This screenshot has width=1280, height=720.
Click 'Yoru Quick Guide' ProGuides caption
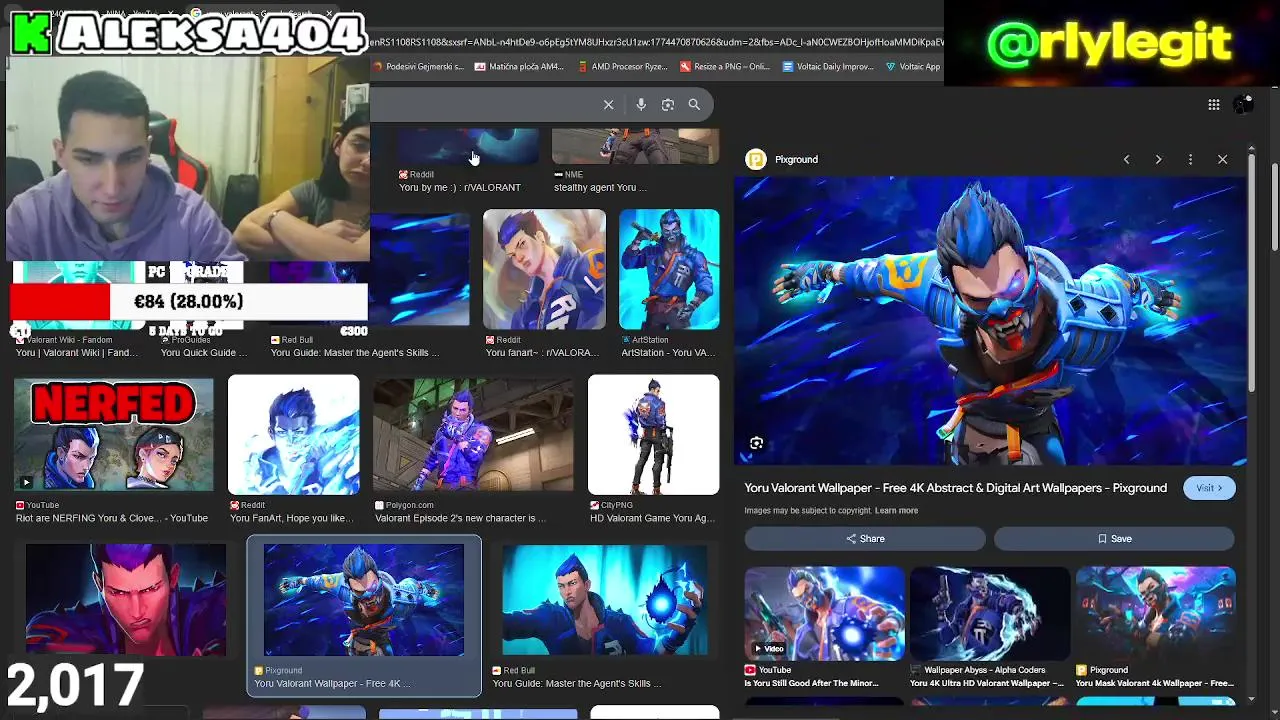click(204, 352)
